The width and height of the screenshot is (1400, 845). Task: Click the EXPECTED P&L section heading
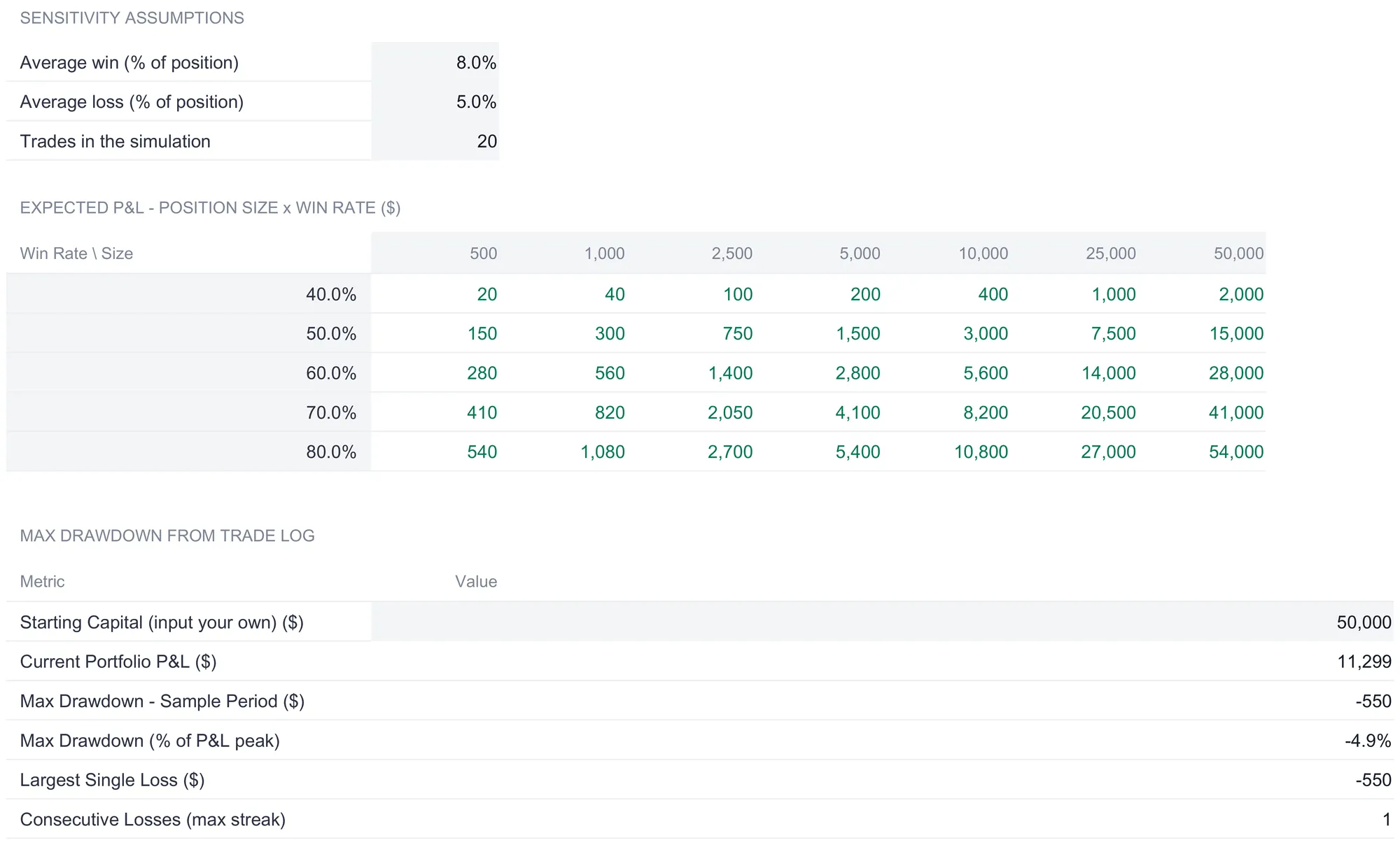(210, 208)
